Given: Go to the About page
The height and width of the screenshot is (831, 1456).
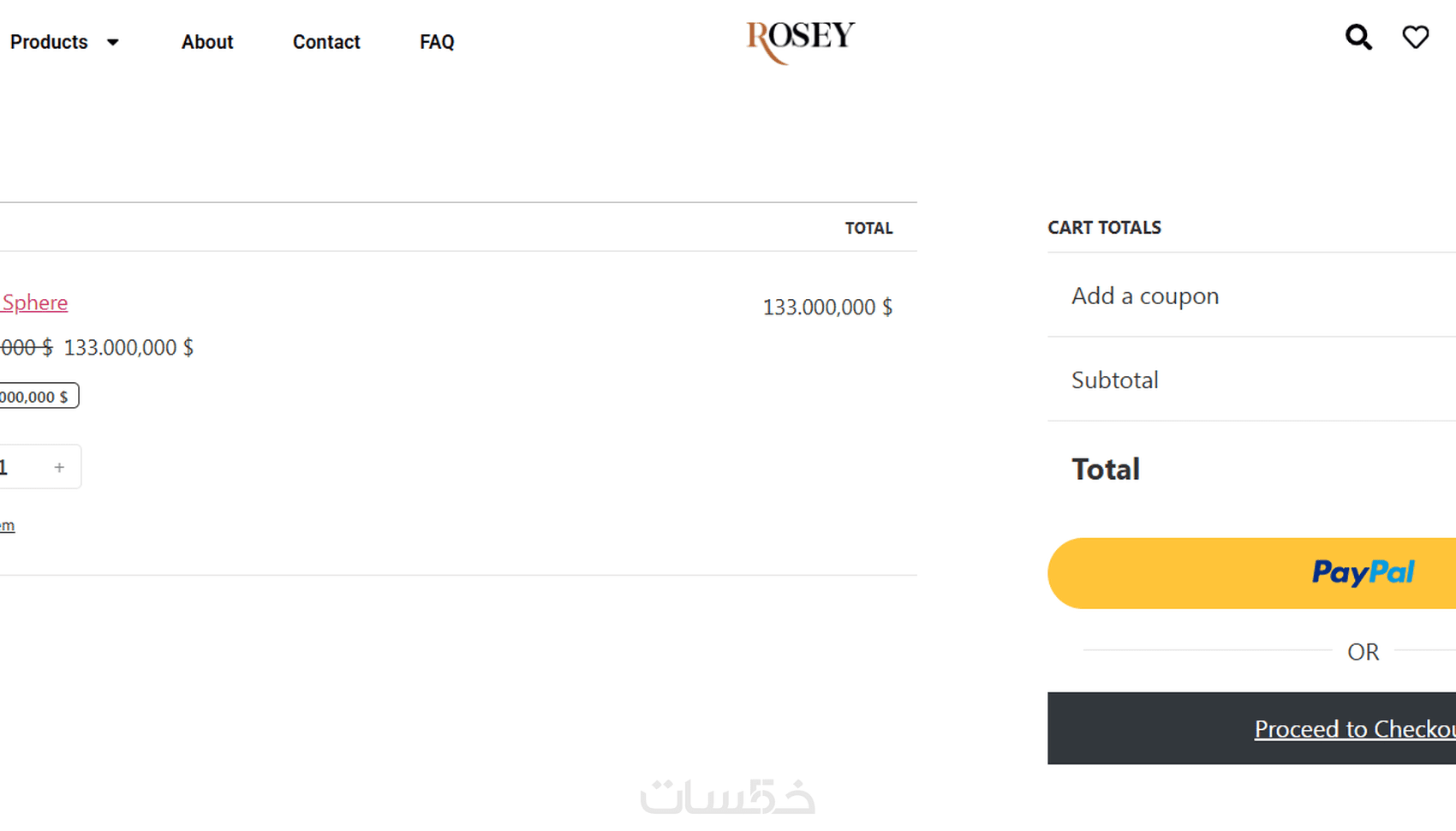Looking at the screenshot, I should pyautogui.click(x=207, y=42).
